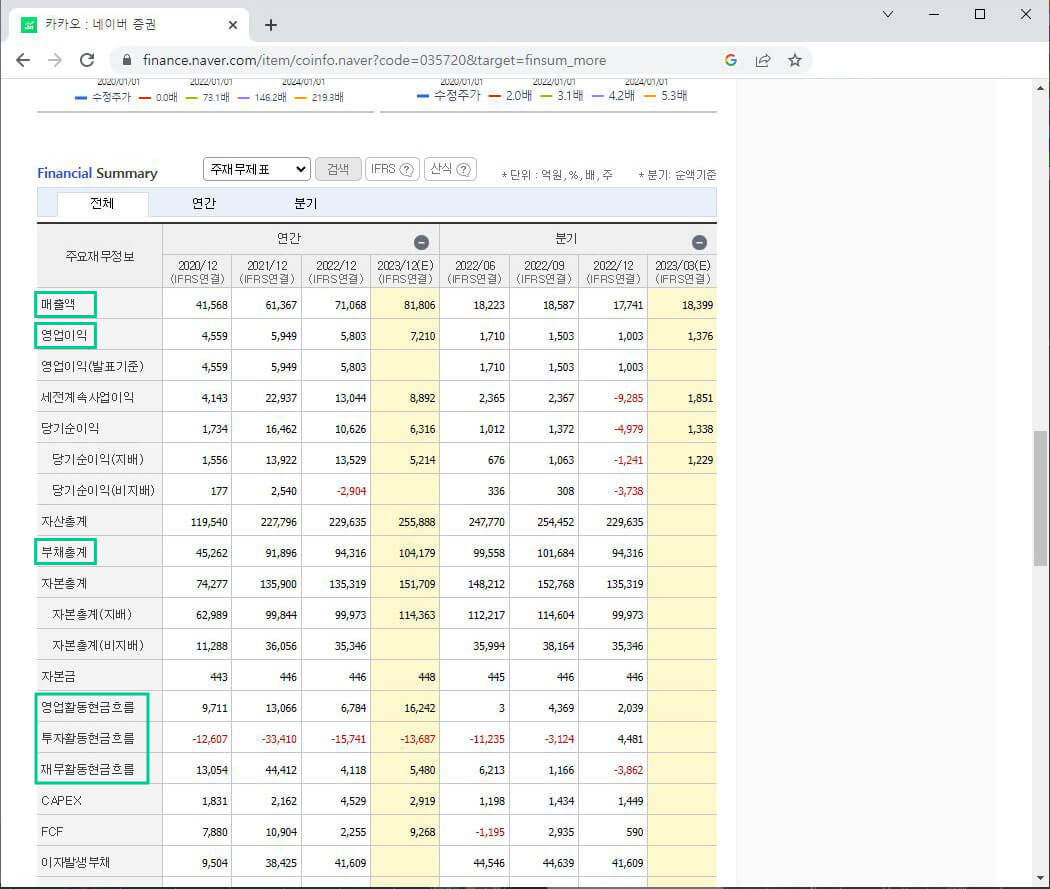
Task: Click the 2021/12 column header
Action: pyautogui.click(x=267, y=272)
